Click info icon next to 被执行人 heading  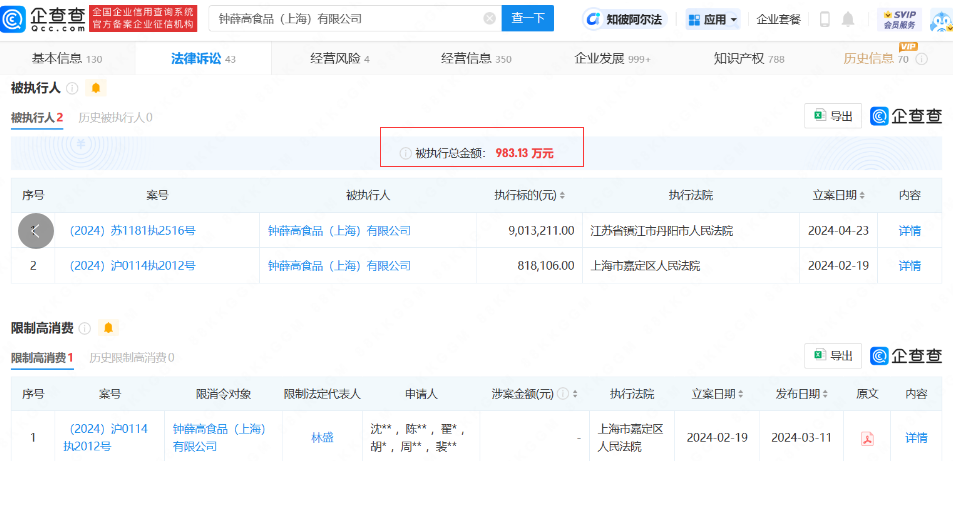[72, 89]
